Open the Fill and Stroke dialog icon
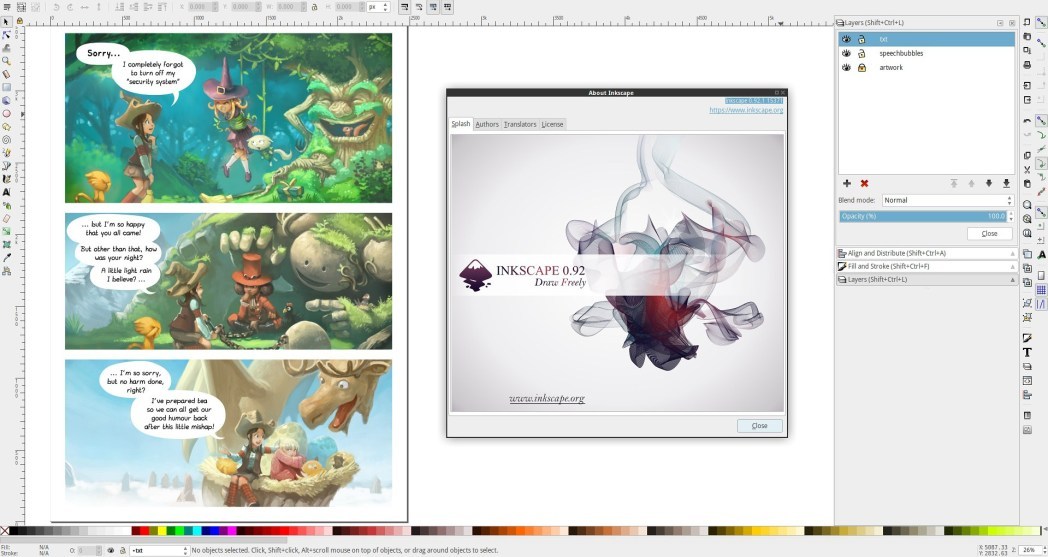The width and height of the screenshot is (1048, 557). click(x=1027, y=337)
